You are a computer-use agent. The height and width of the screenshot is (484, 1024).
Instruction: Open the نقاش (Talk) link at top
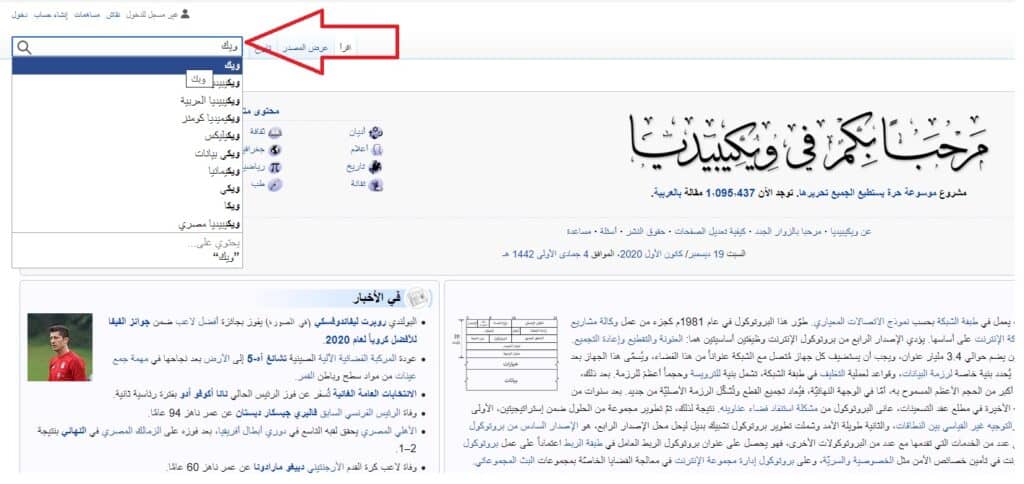tap(113, 14)
